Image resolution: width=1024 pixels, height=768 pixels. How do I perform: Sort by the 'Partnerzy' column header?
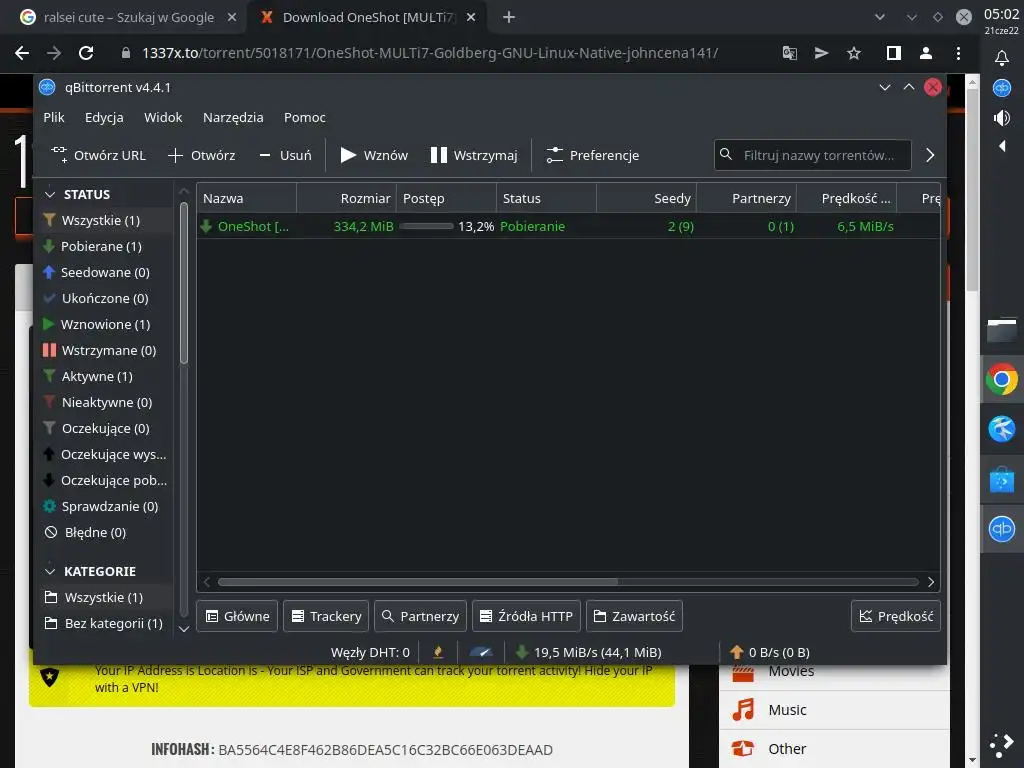point(746,199)
